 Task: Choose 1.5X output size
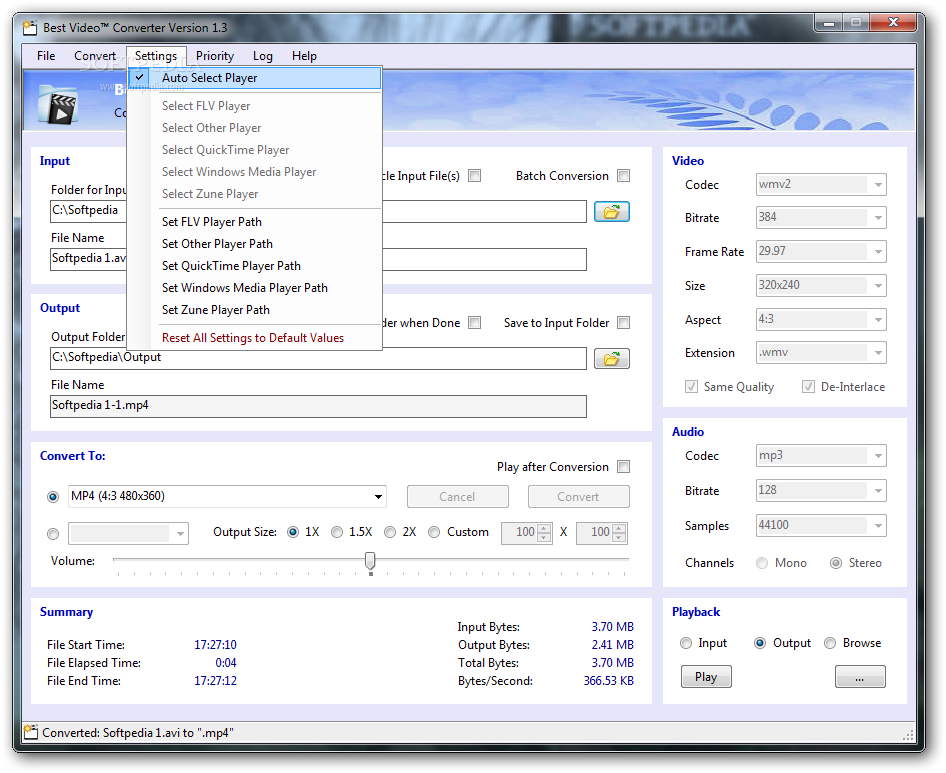coord(337,532)
